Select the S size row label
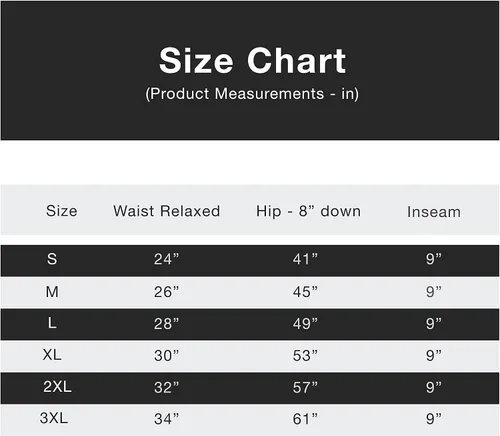 click(x=52, y=259)
